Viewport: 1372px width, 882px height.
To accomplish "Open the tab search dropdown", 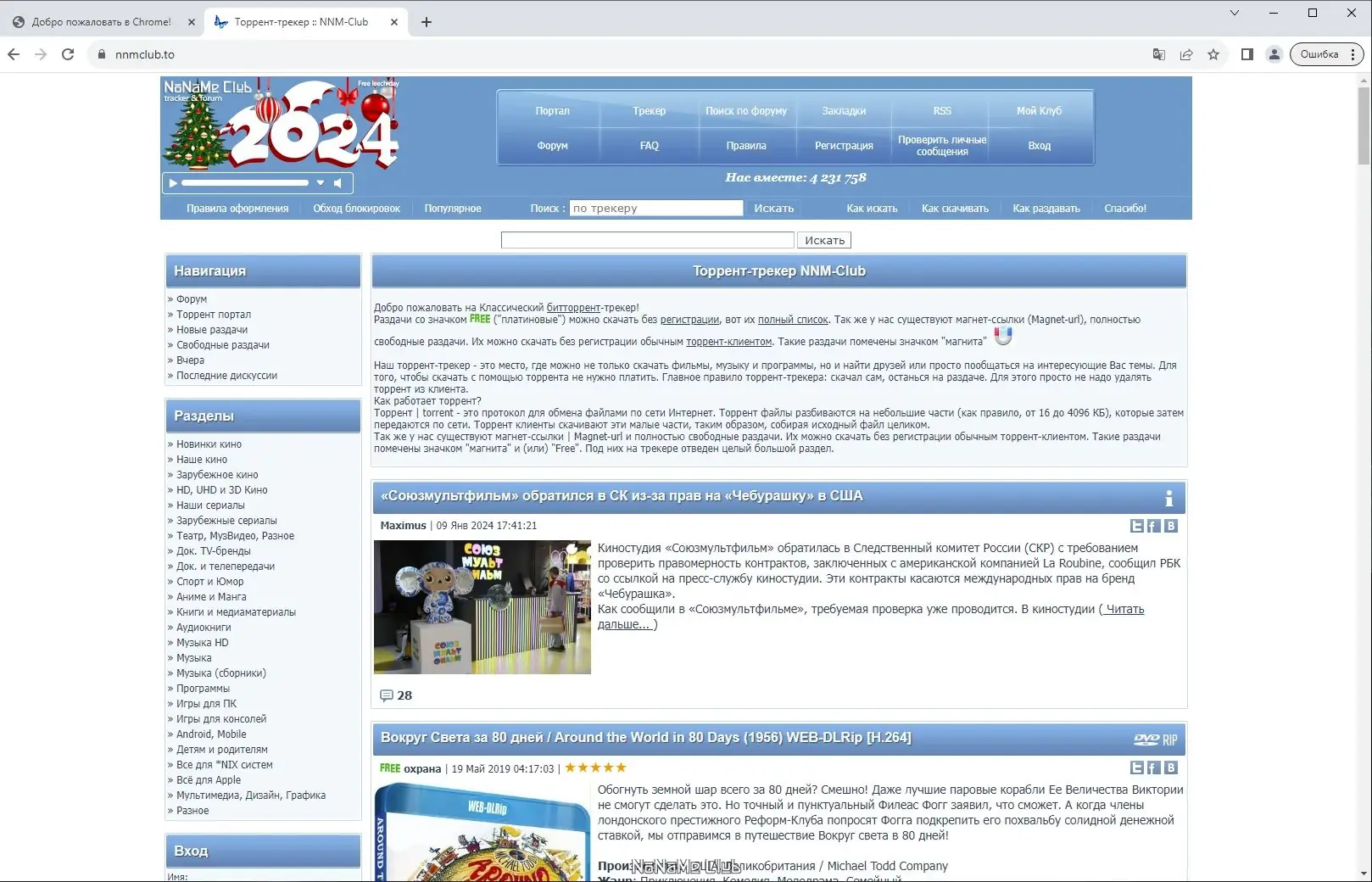I will point(1235,13).
